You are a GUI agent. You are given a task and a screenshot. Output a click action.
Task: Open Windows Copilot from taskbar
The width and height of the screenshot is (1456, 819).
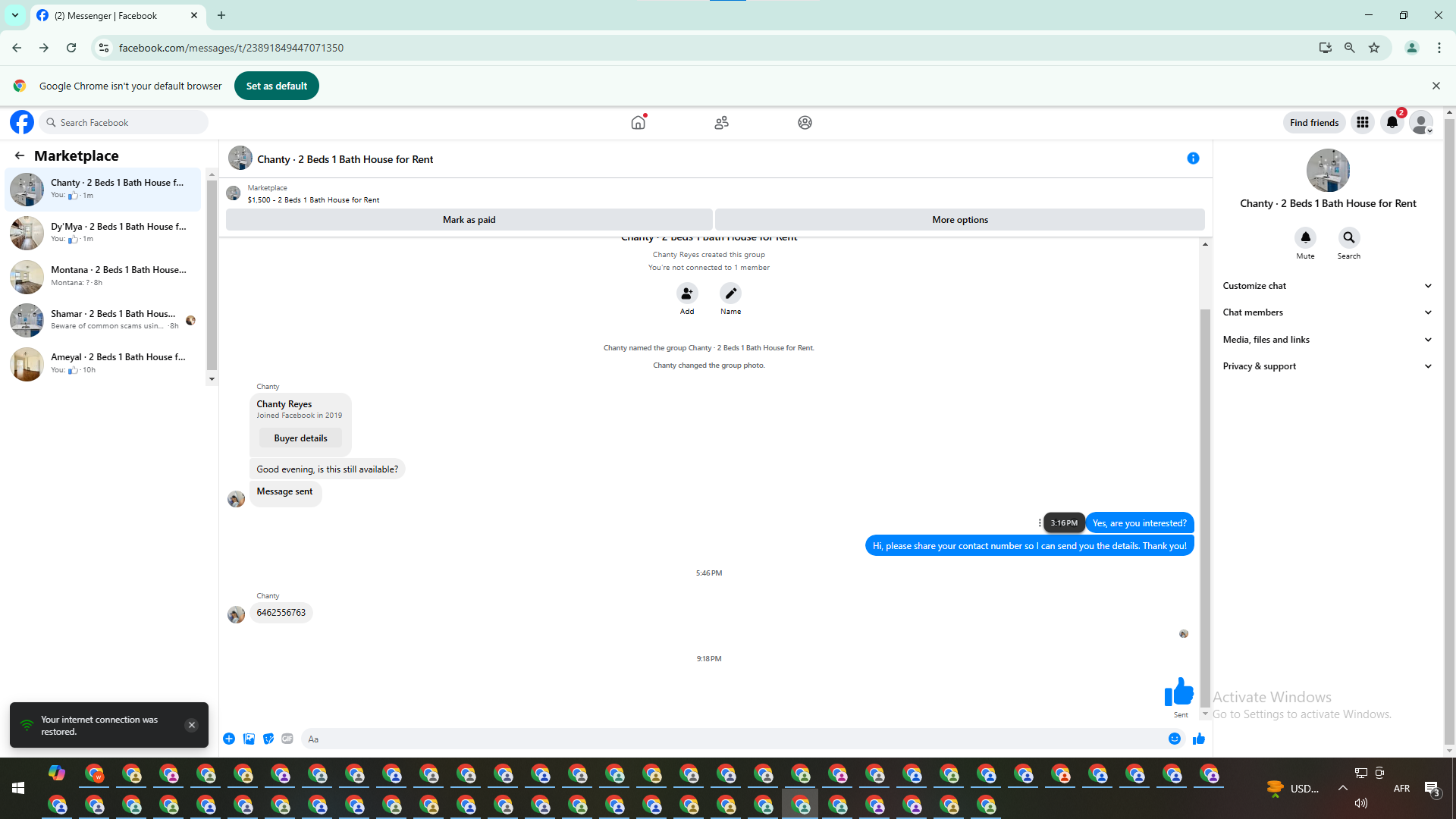coord(57,773)
